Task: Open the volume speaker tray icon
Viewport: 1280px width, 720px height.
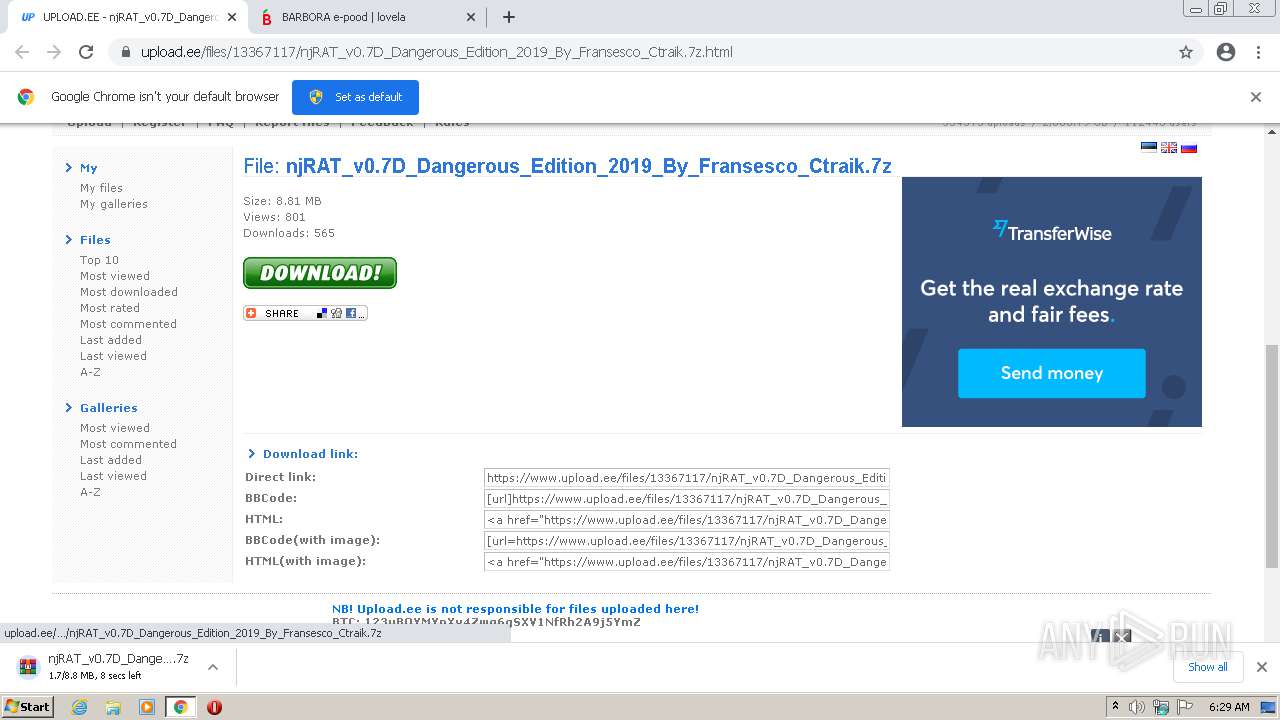Action: [1137, 707]
